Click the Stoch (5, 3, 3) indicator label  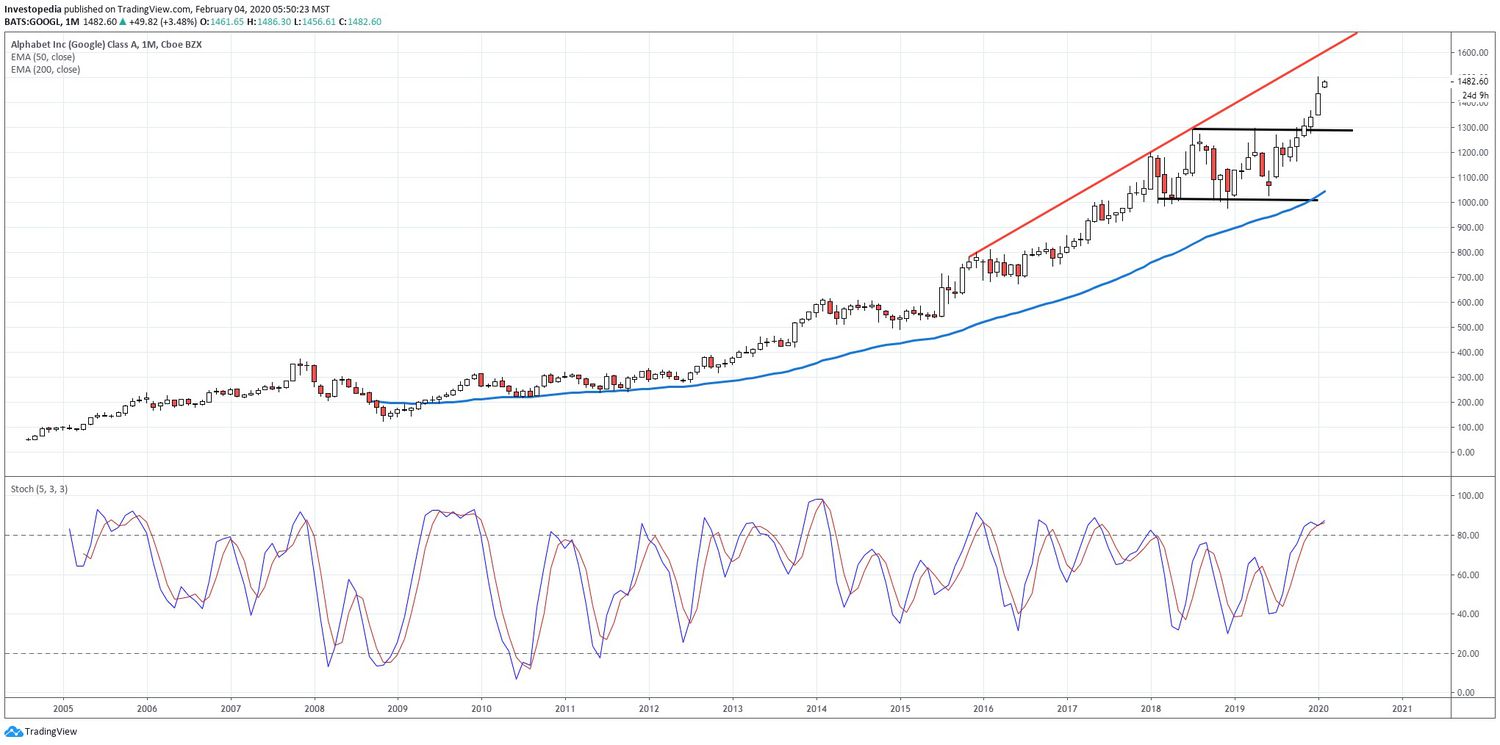tap(40, 488)
